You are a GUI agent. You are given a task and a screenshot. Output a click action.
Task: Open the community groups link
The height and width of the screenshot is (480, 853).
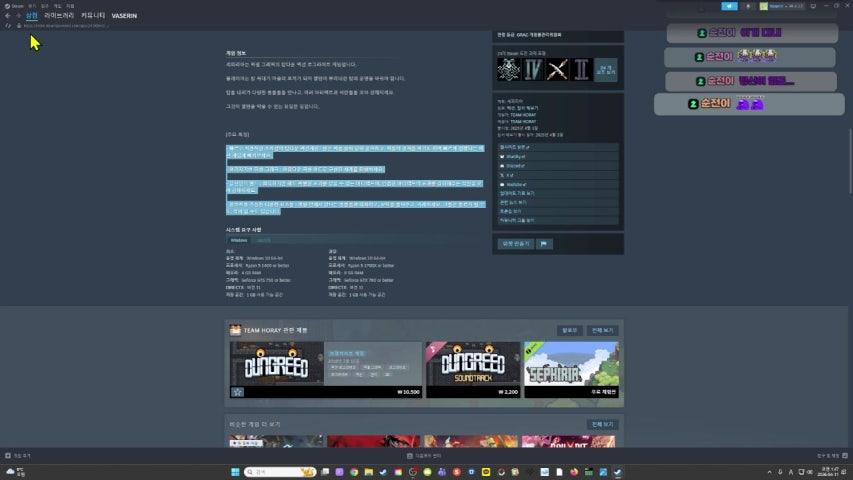click(558, 220)
